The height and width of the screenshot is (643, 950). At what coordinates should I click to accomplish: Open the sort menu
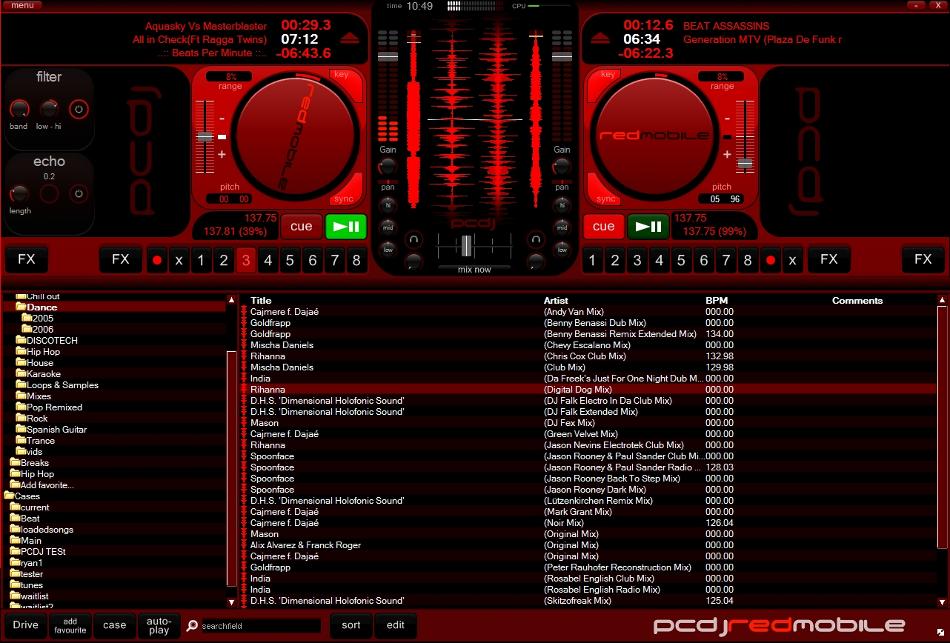(351, 625)
